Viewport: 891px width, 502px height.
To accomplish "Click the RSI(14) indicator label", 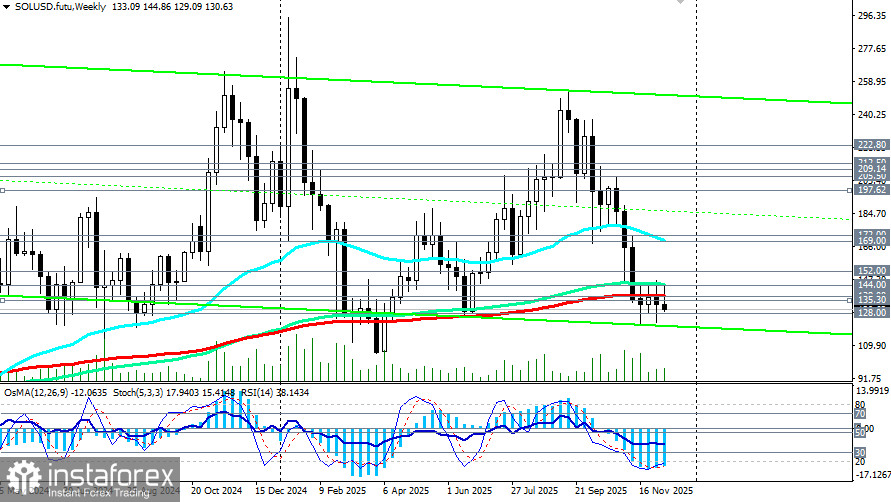I will pyautogui.click(x=274, y=392).
